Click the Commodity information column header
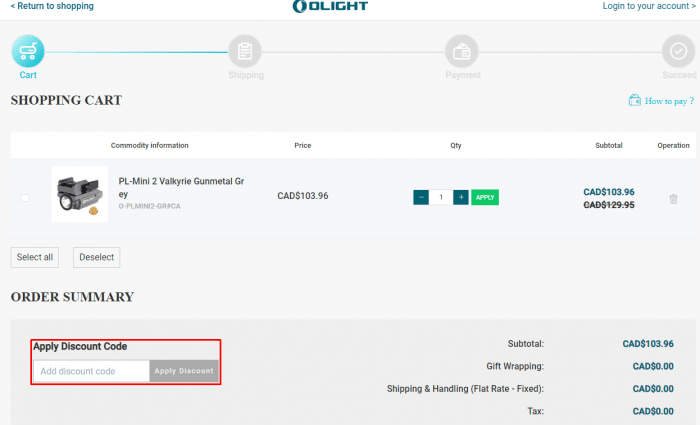700x425 pixels. click(150, 146)
